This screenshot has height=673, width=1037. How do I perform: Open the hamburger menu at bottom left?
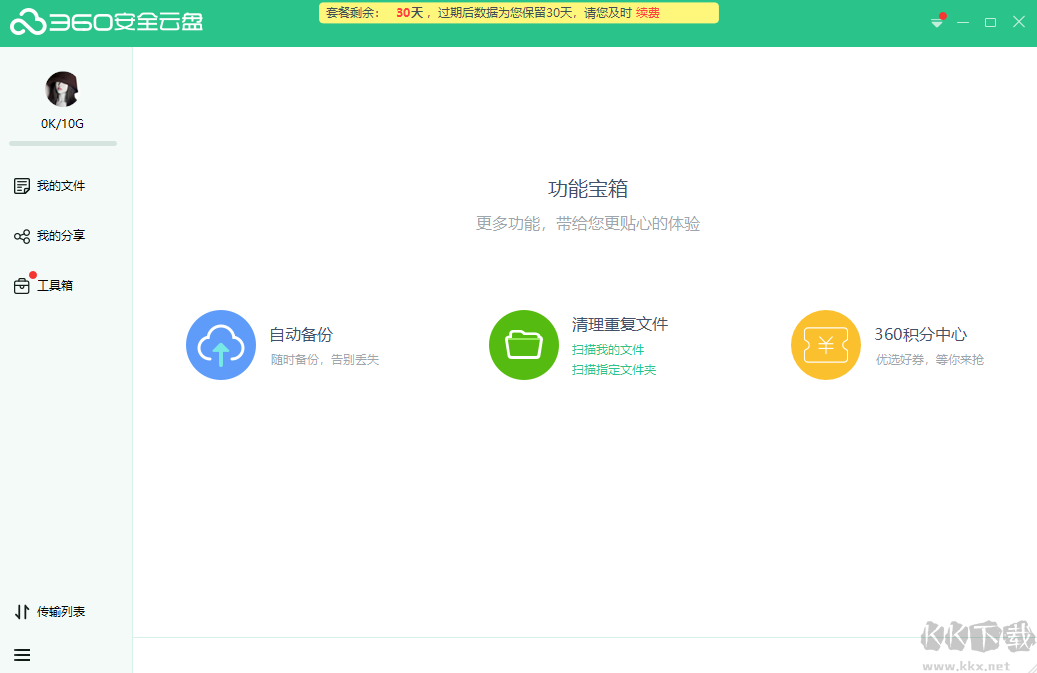22,655
